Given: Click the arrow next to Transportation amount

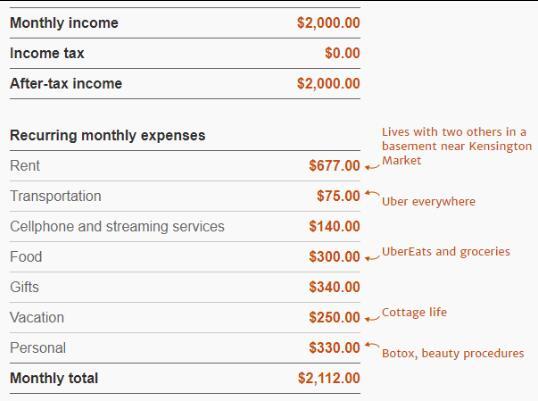Looking at the screenshot, I should click(x=372, y=193).
